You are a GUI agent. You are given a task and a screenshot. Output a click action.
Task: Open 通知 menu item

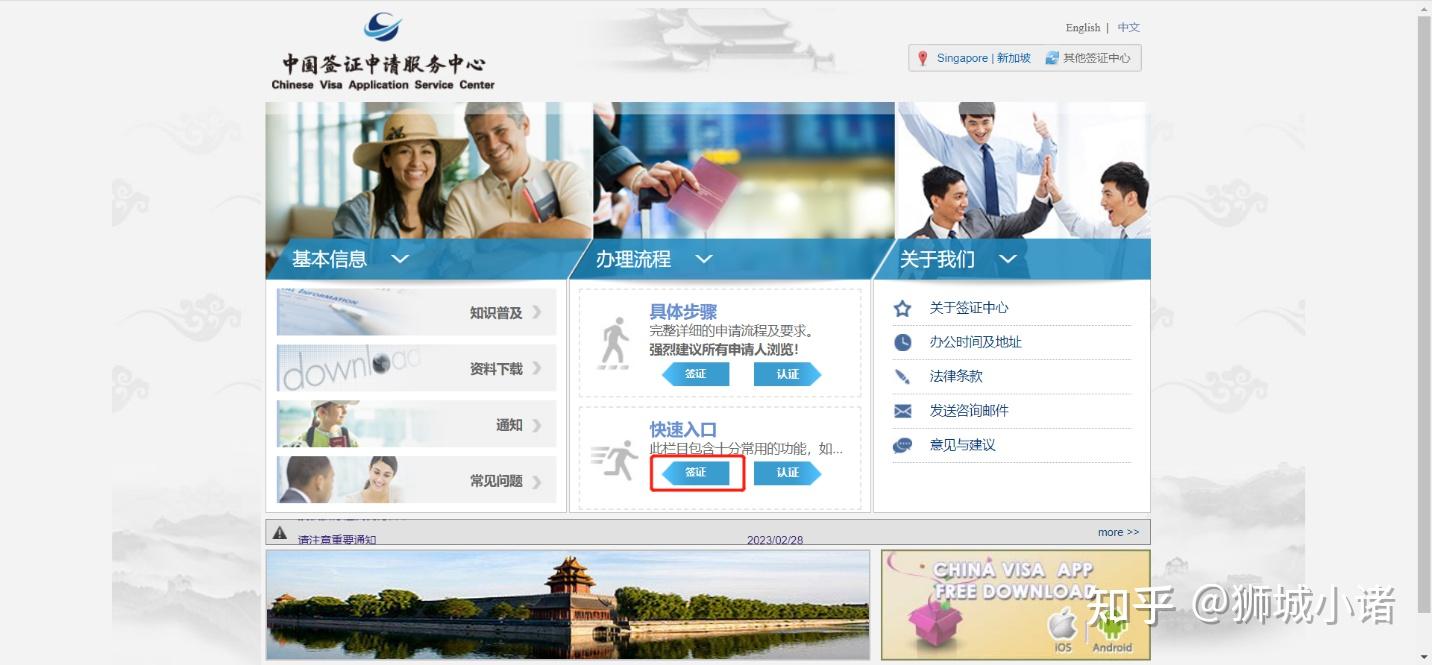[416, 424]
